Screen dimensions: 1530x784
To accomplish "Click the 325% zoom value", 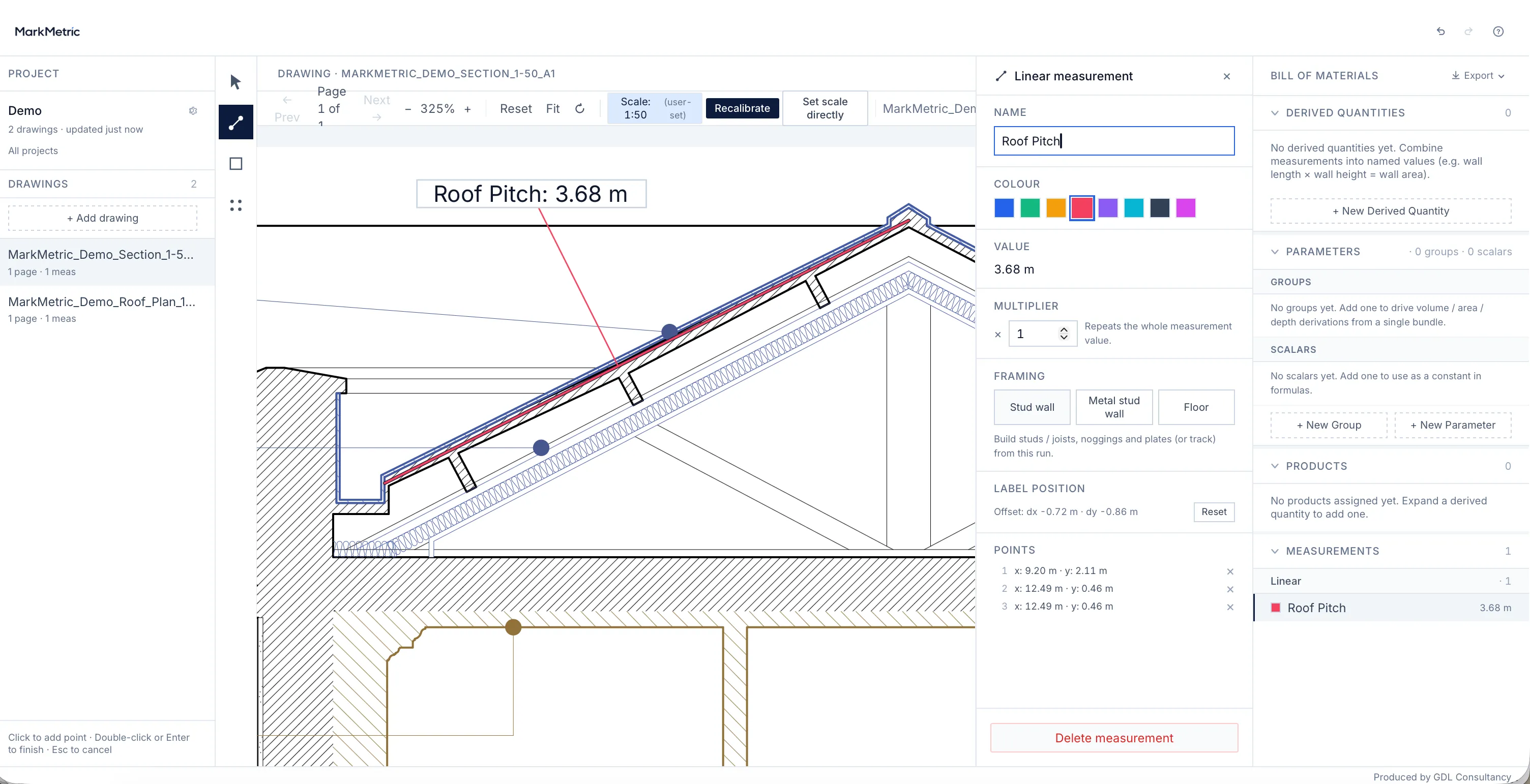I will (437, 109).
